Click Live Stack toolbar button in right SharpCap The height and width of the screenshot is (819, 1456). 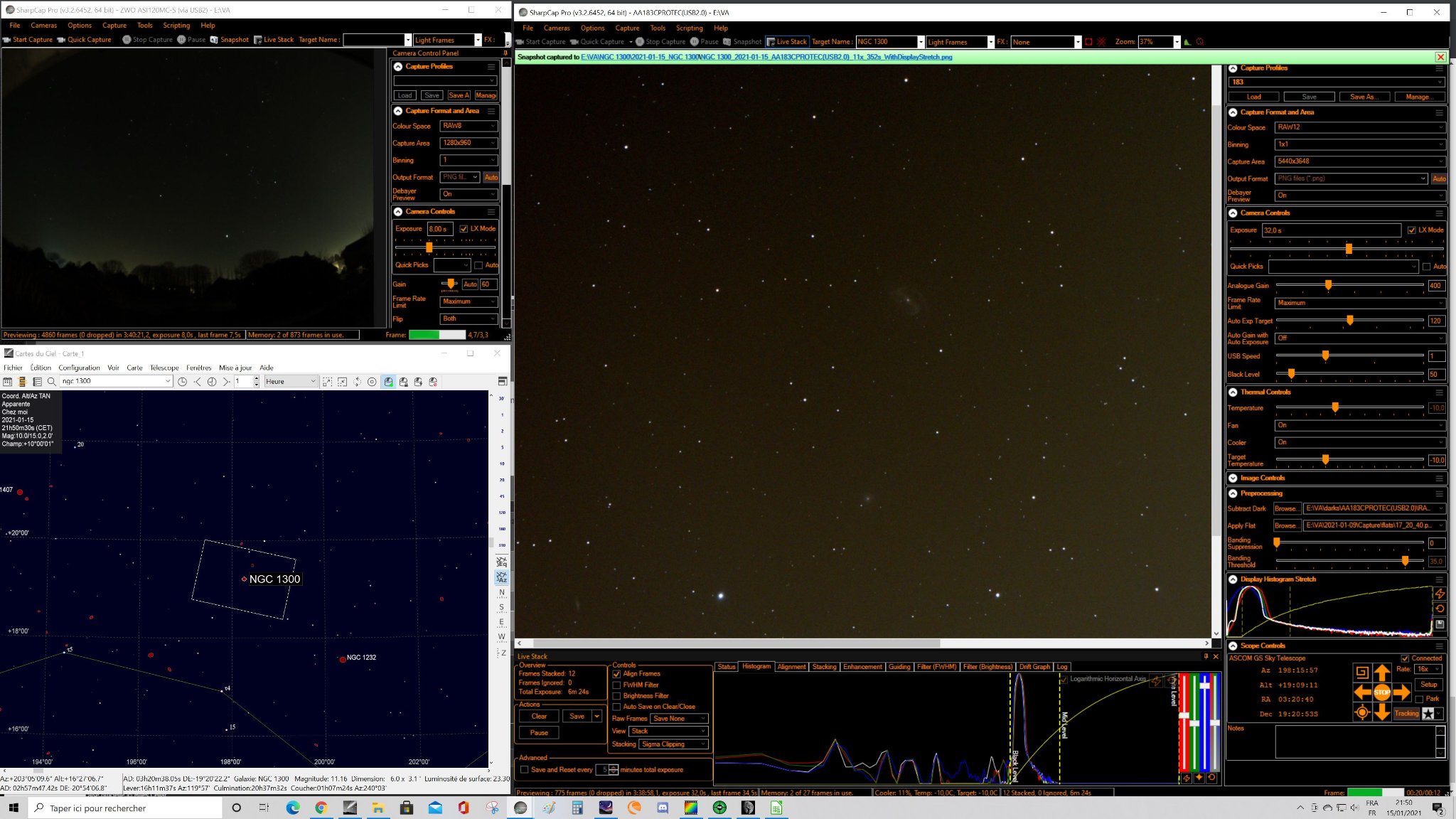coord(787,42)
